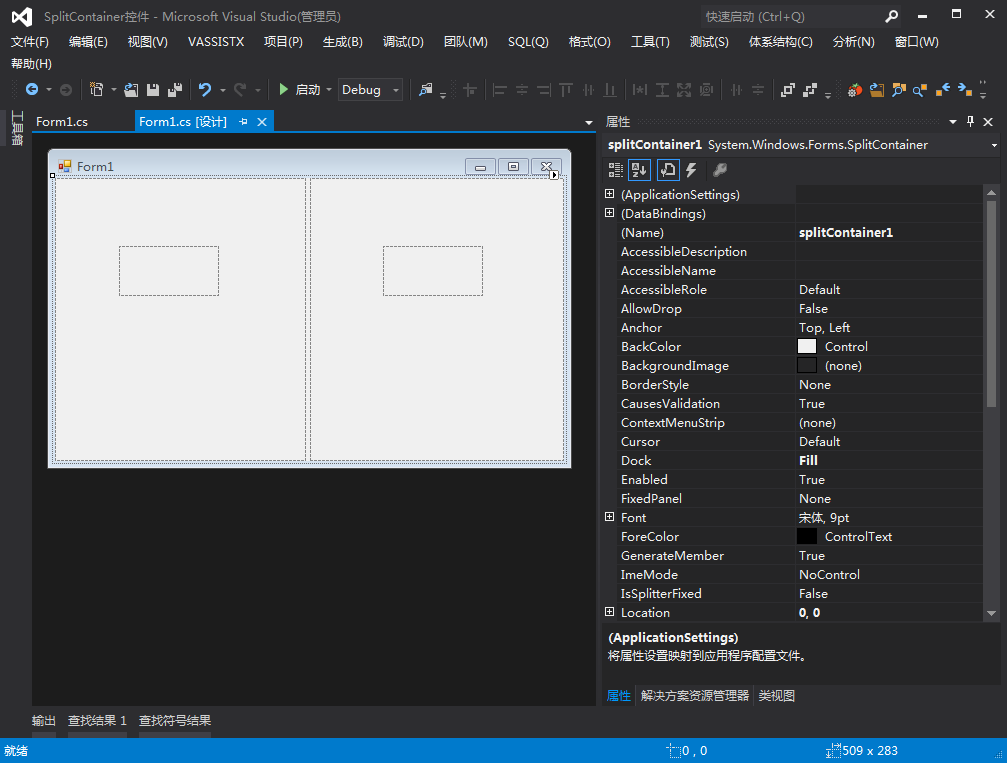Screen dimensions: 1007x763
Task: Open the 类视图 panel
Action: (776, 695)
